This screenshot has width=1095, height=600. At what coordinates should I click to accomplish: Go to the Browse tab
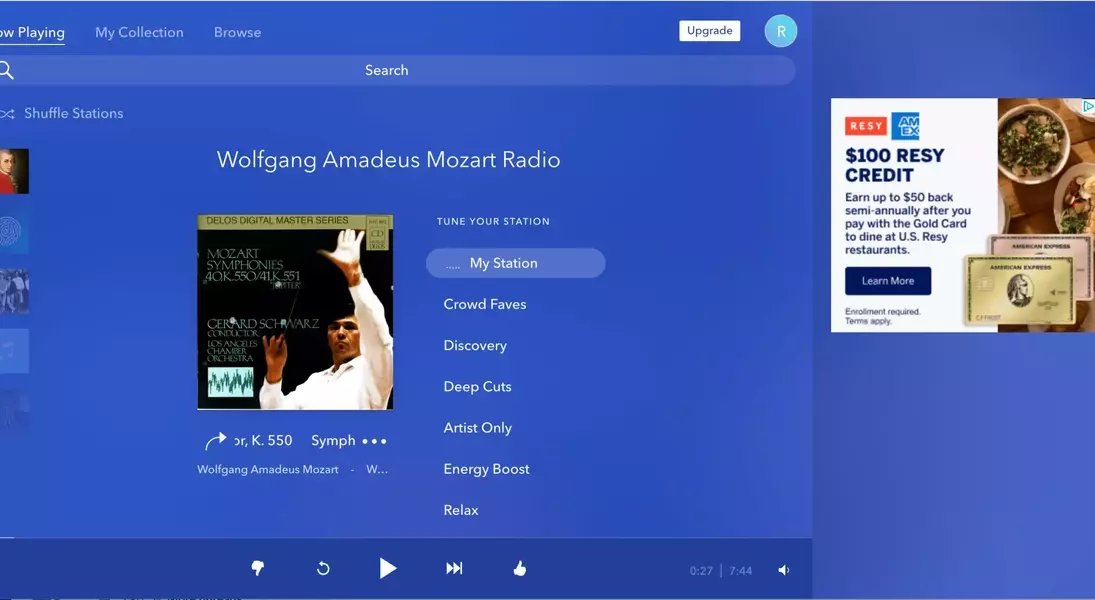coord(237,32)
